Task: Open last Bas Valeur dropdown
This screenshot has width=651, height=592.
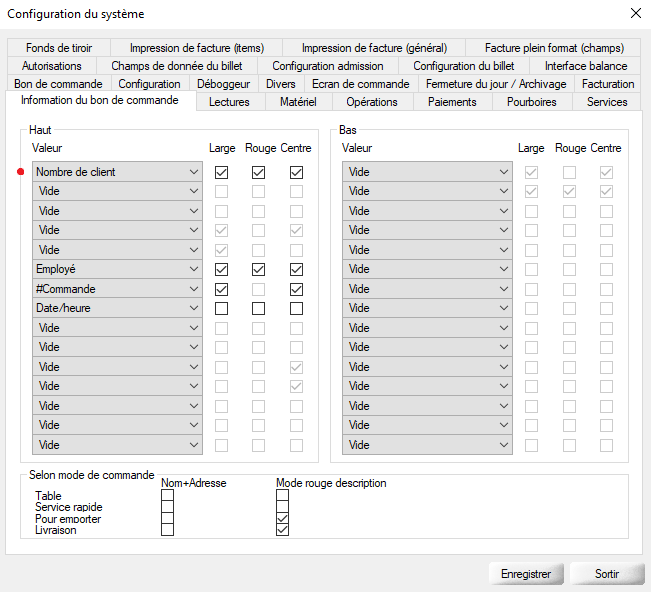Action: point(427,445)
